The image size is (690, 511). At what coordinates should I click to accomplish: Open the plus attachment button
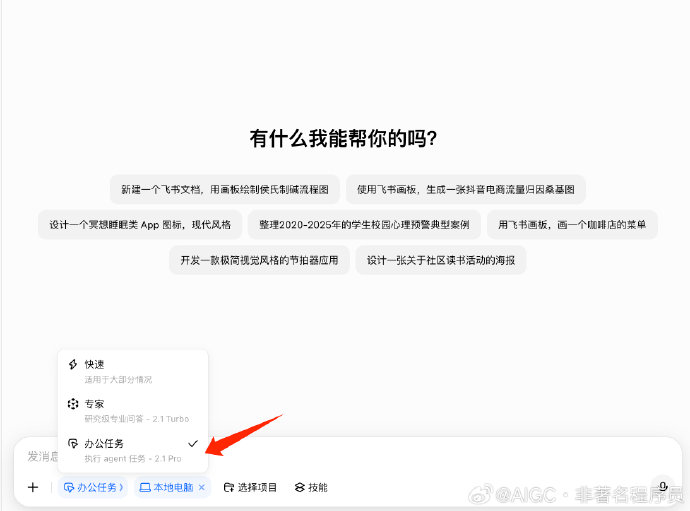click(x=33, y=487)
